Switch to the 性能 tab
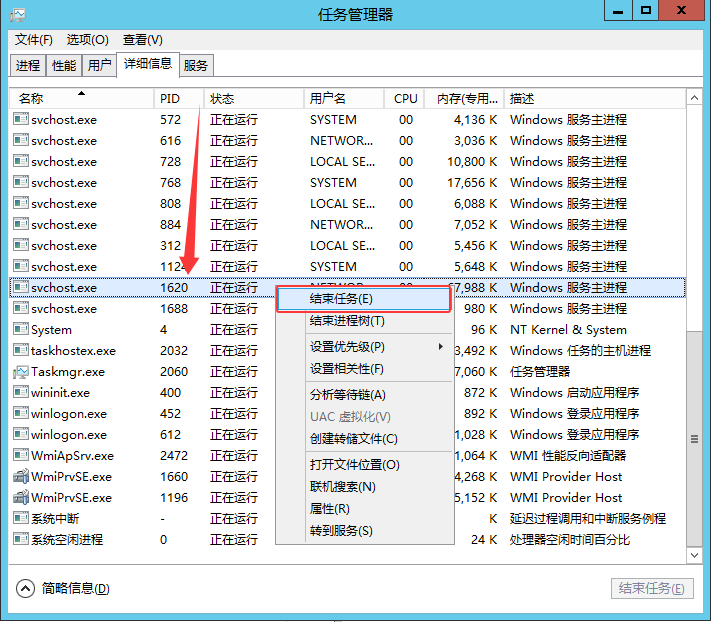 tap(63, 66)
